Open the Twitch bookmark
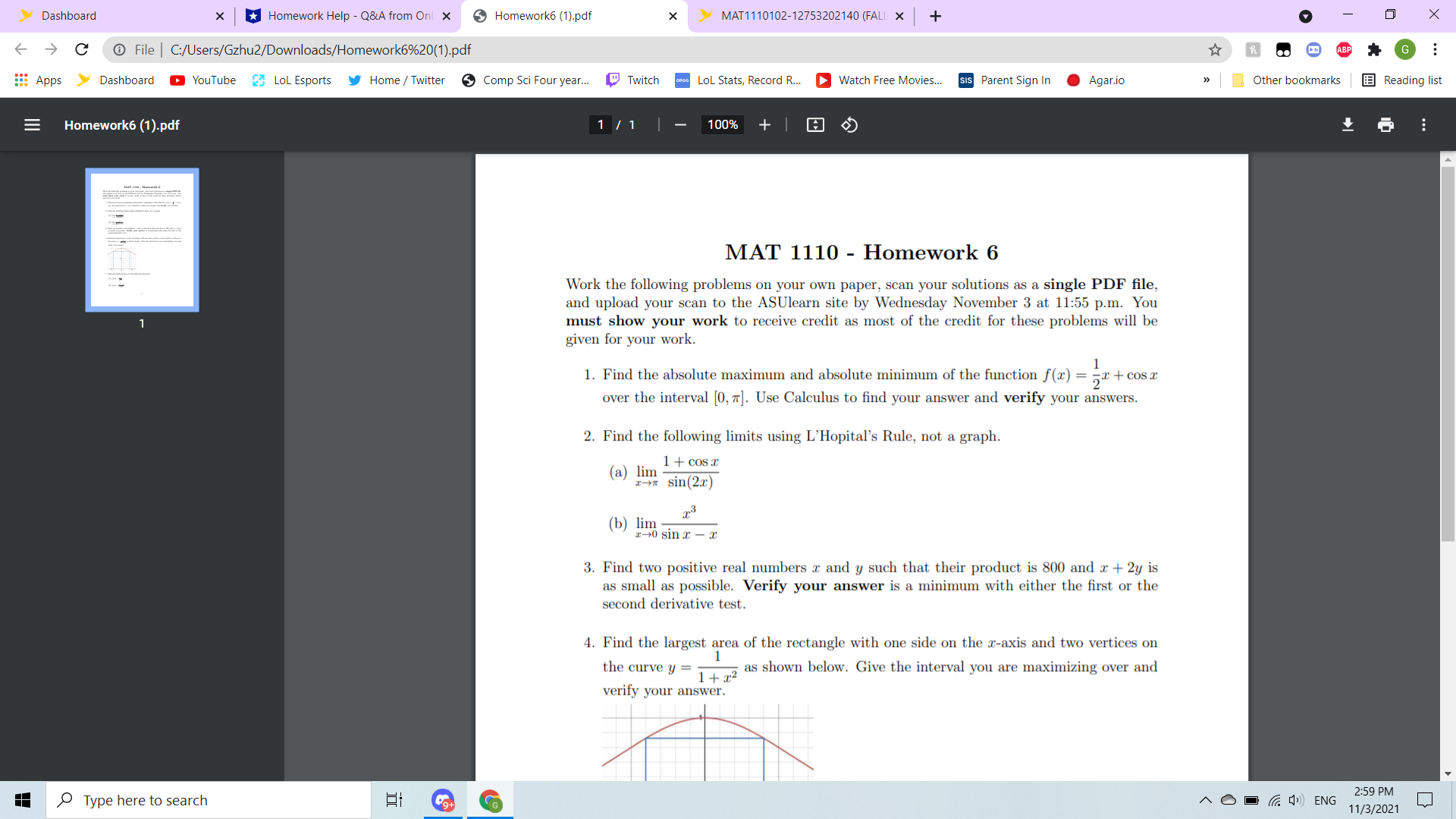The image size is (1456, 819). coord(632,80)
